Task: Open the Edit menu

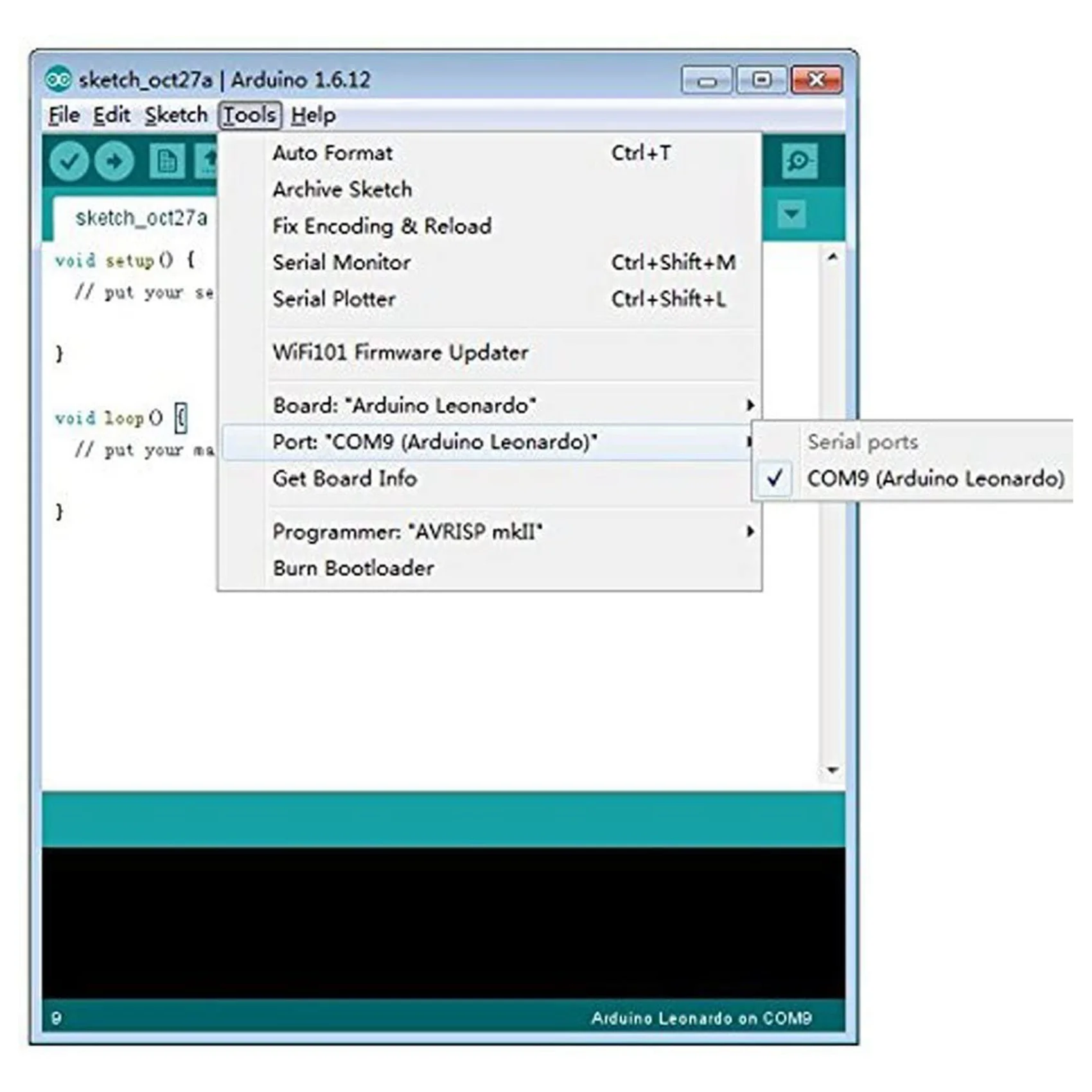Action: [x=111, y=116]
